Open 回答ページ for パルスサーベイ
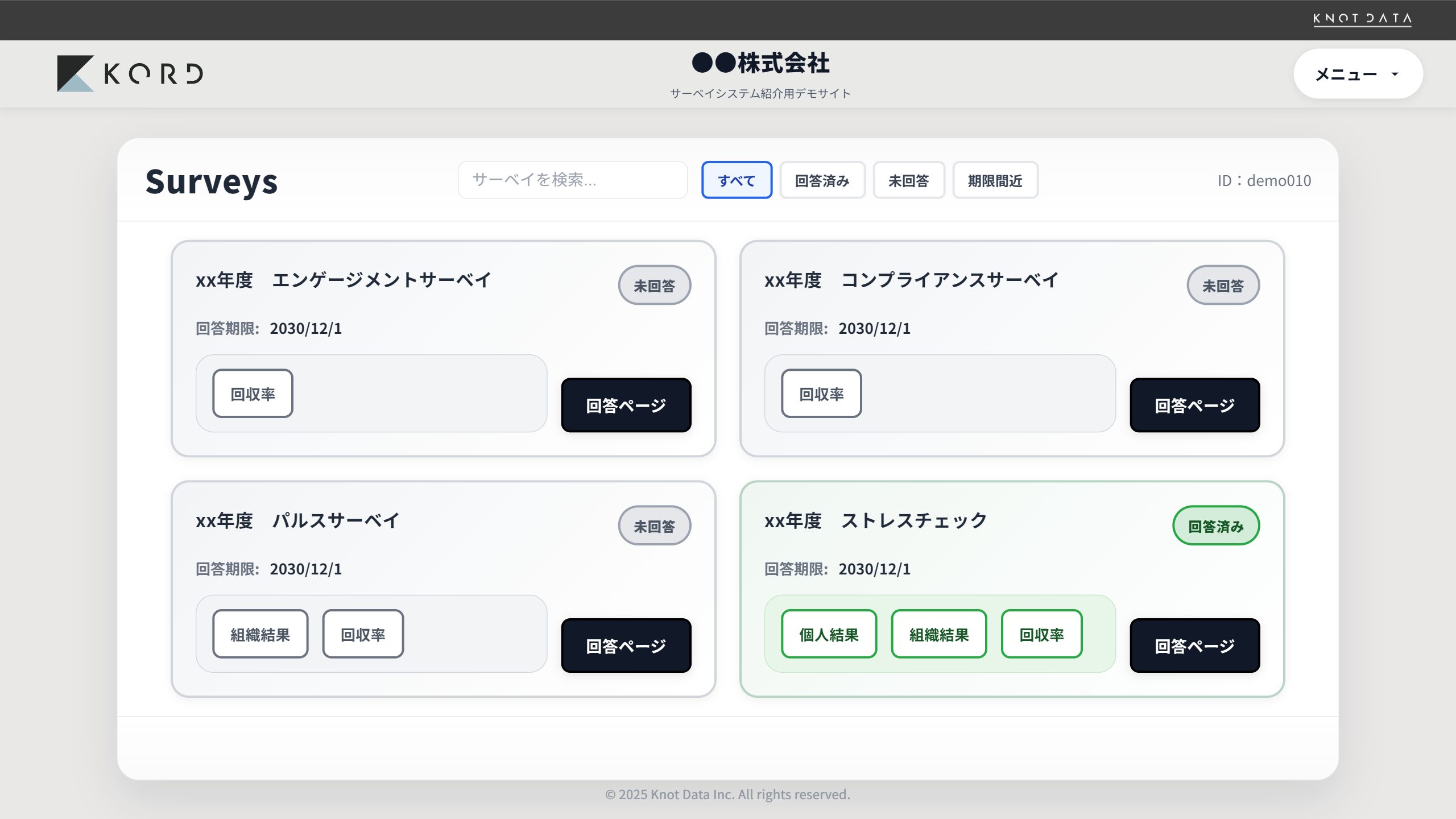 coord(625,646)
